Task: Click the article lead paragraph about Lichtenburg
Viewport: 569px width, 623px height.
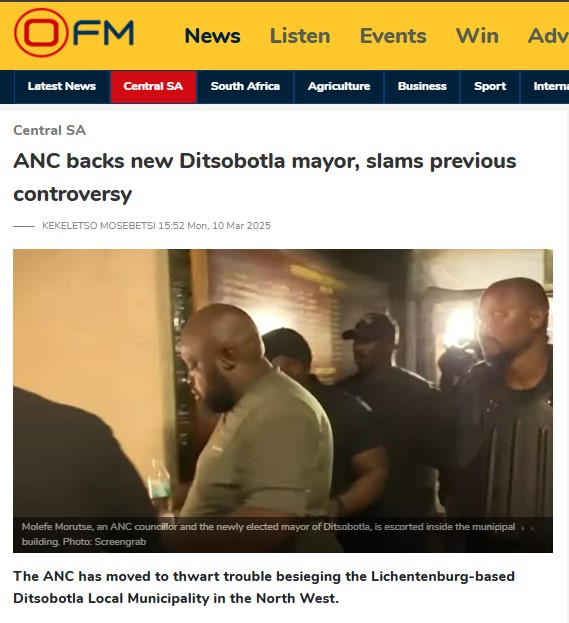Action: [264, 587]
